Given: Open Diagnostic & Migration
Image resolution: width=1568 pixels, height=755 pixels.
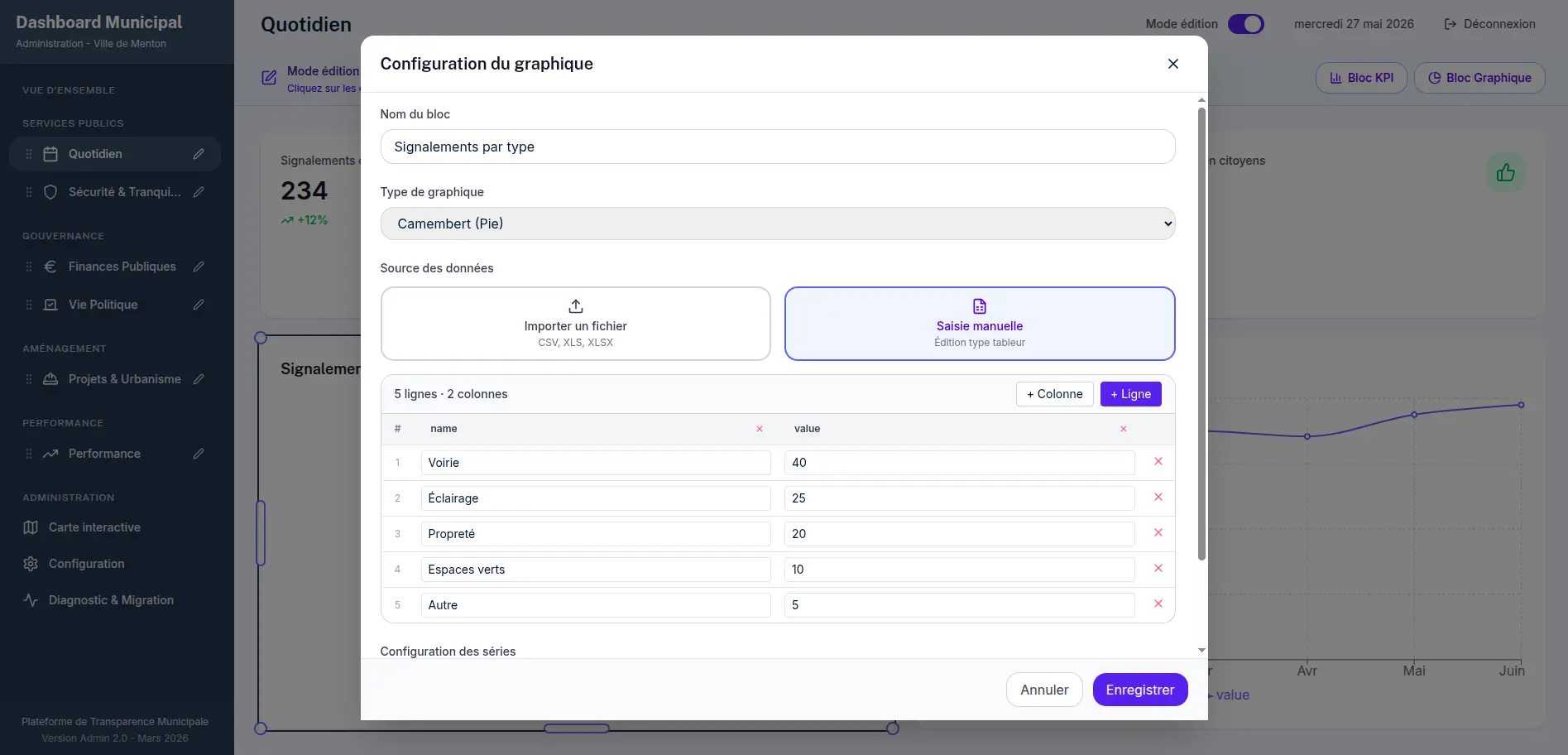Looking at the screenshot, I should point(115,600).
